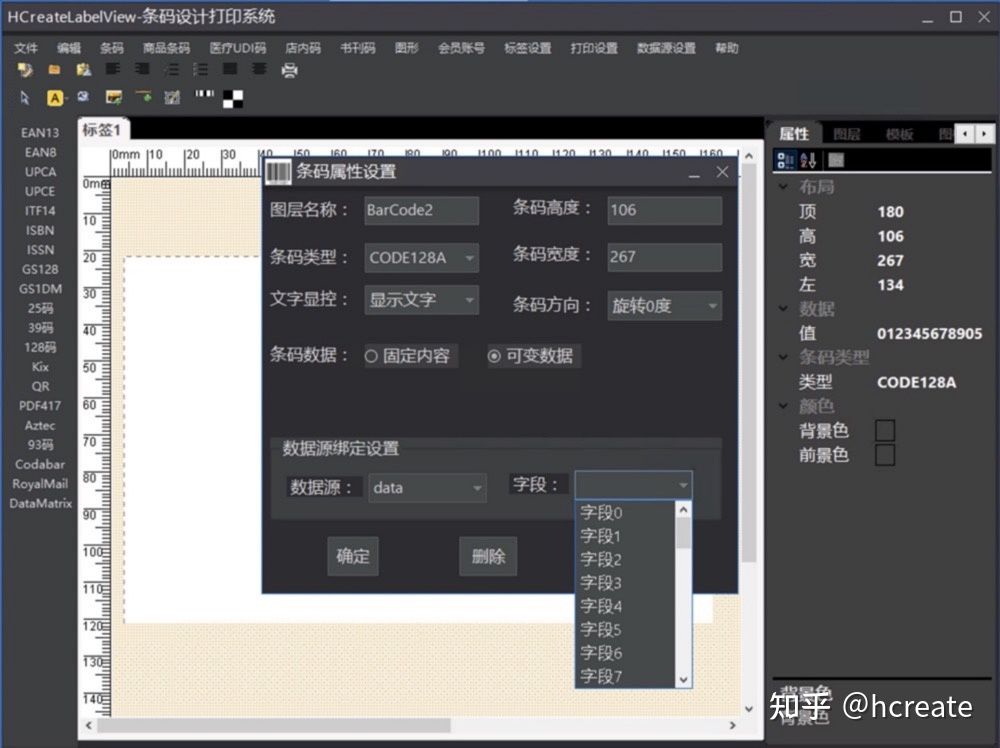Screen dimensions: 1000x748
Task: Select the 可变数据 radio button
Action: click(x=495, y=356)
